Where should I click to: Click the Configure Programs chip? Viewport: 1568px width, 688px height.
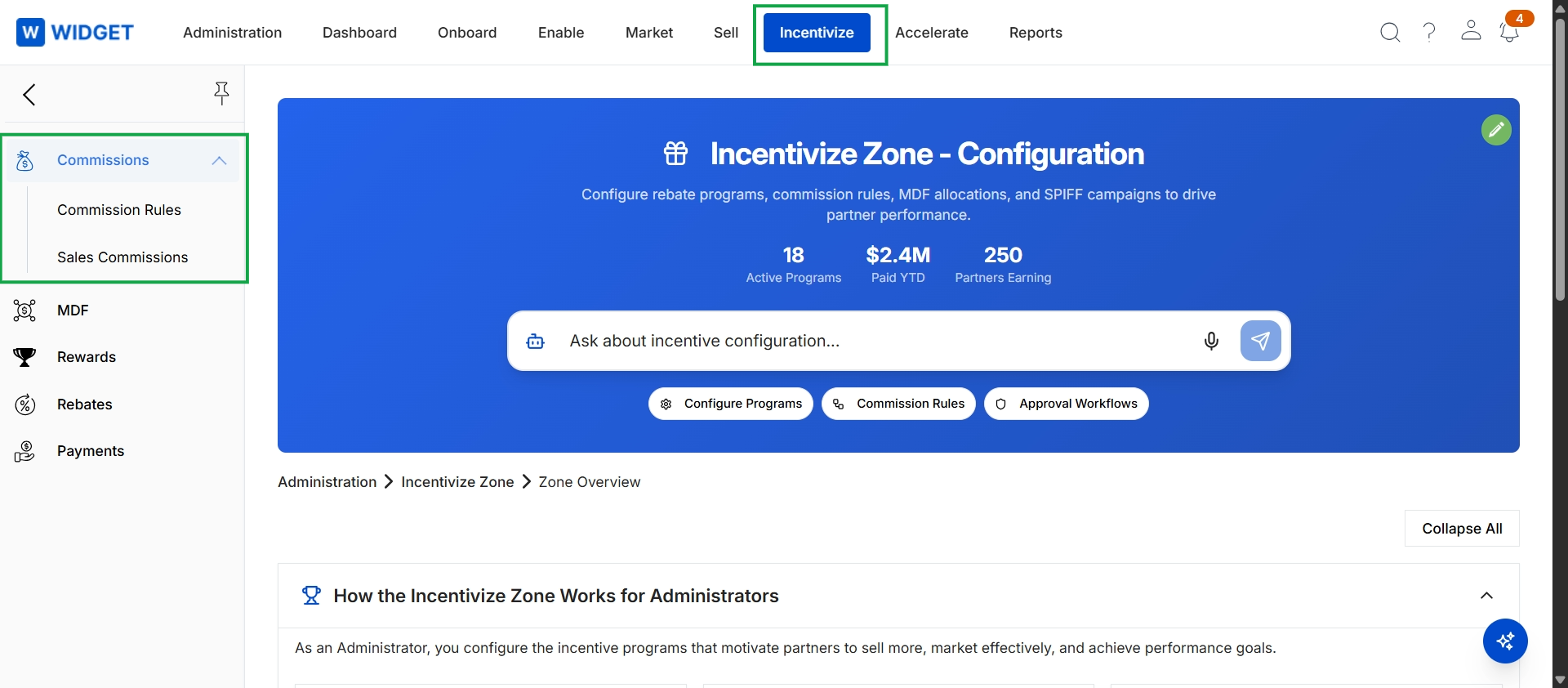[x=731, y=404]
